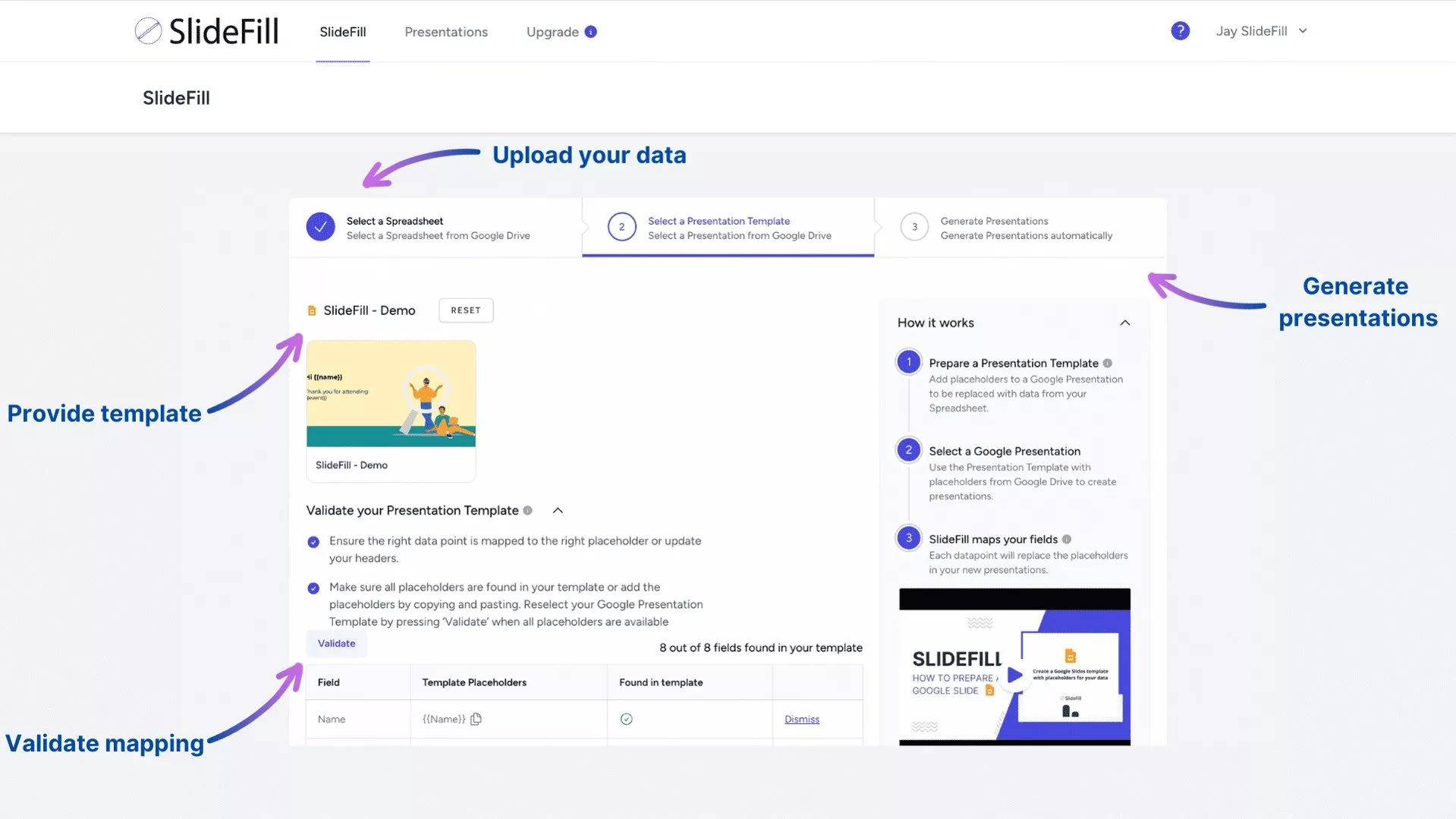The width and height of the screenshot is (1456, 819).
Task: Go to the Presentations nav tab
Action: [x=445, y=32]
